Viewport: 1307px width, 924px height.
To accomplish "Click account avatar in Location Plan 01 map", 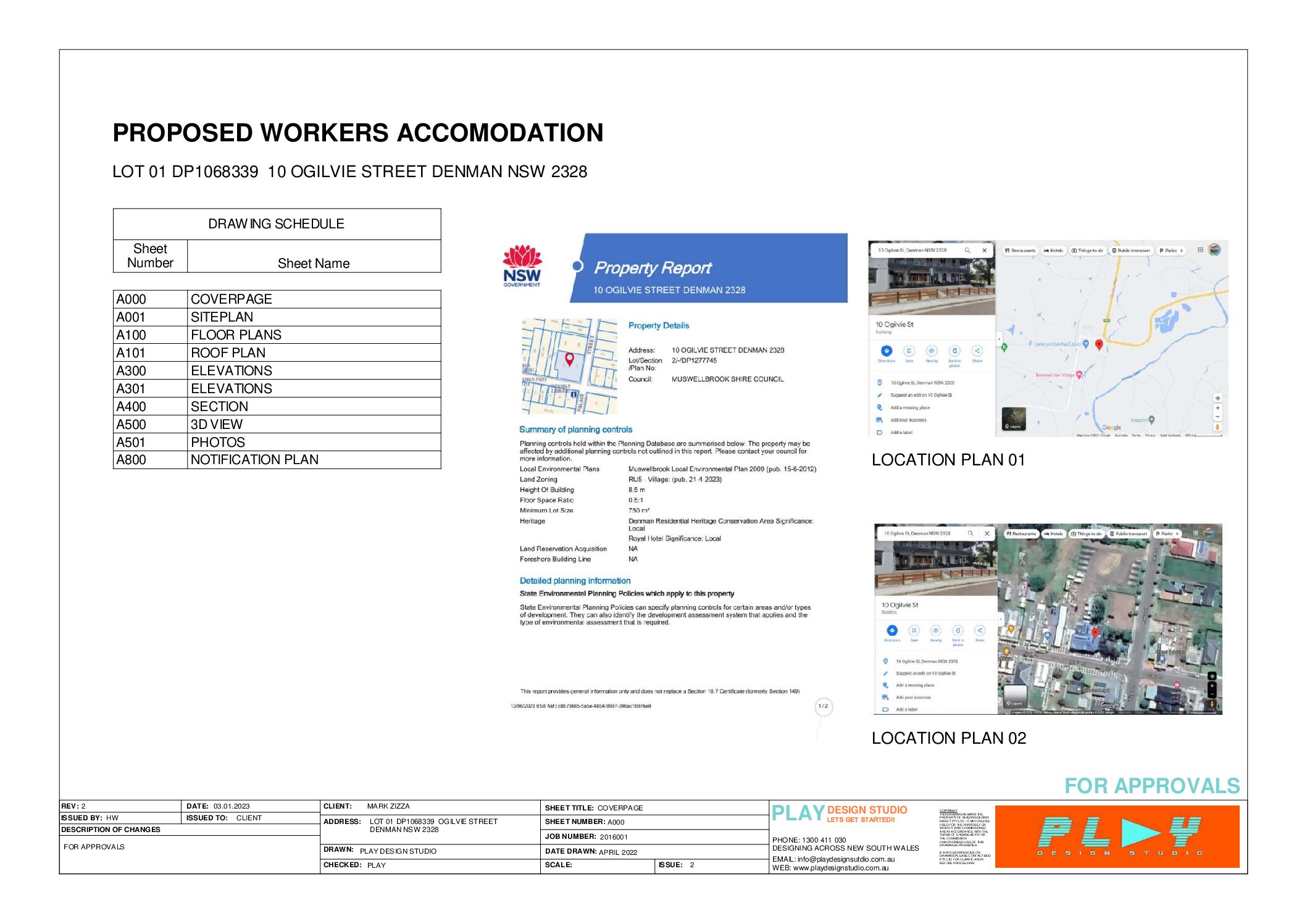I will 1214,250.
